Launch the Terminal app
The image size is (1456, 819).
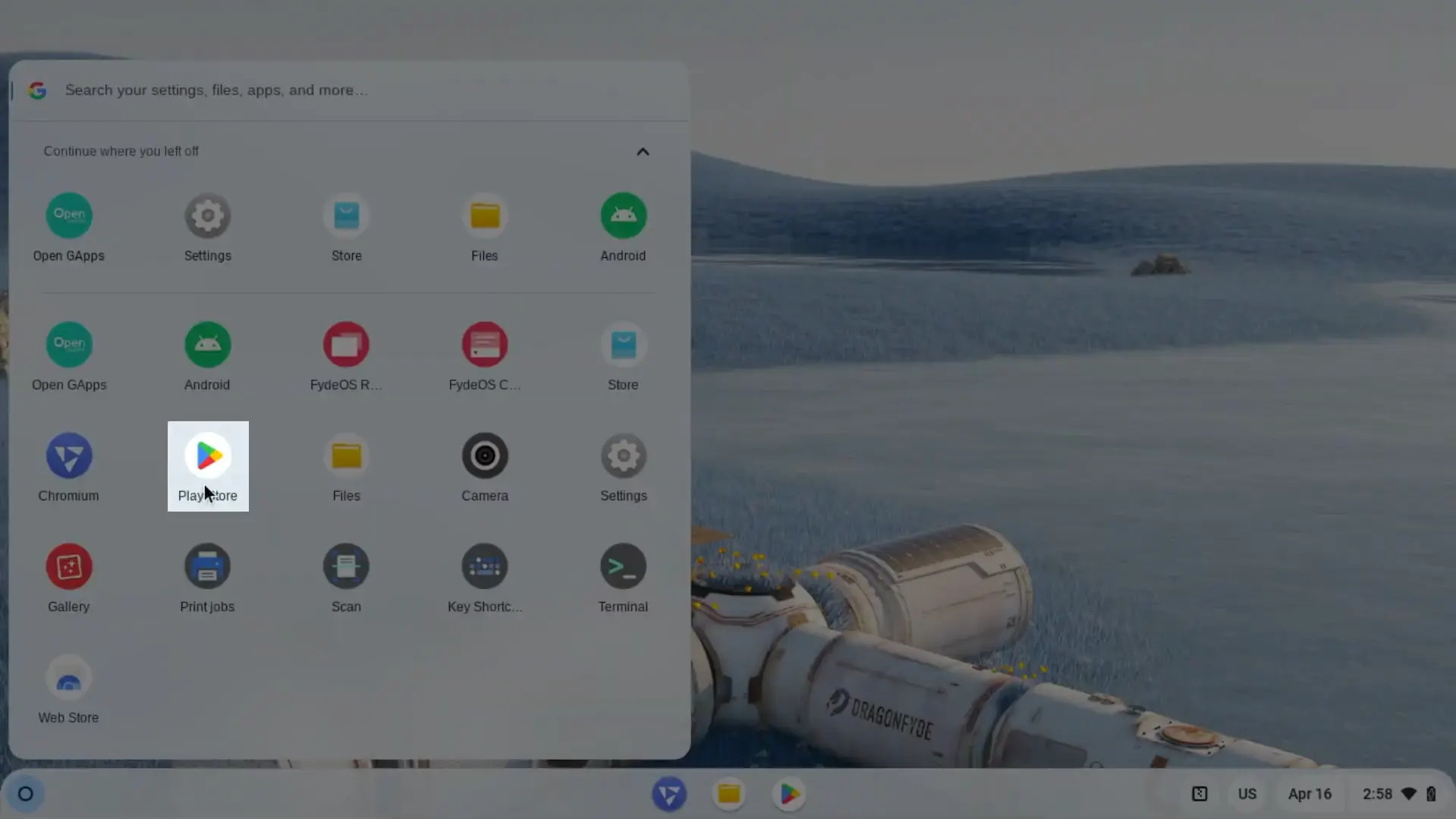click(622, 568)
